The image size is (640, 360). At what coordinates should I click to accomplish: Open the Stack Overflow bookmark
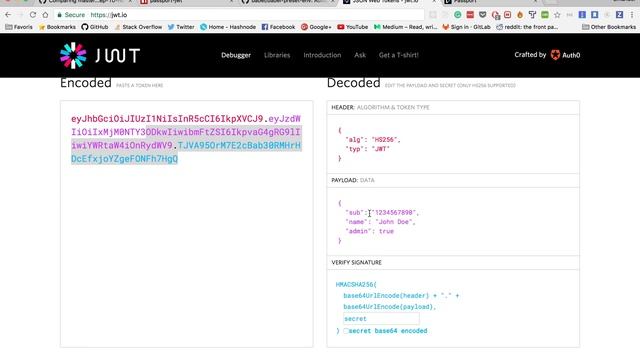click(138, 27)
